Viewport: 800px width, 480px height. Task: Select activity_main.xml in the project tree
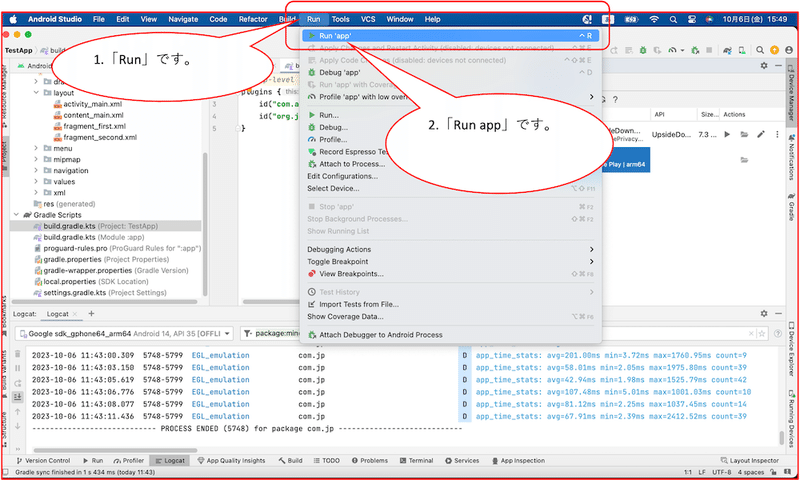[x=92, y=104]
